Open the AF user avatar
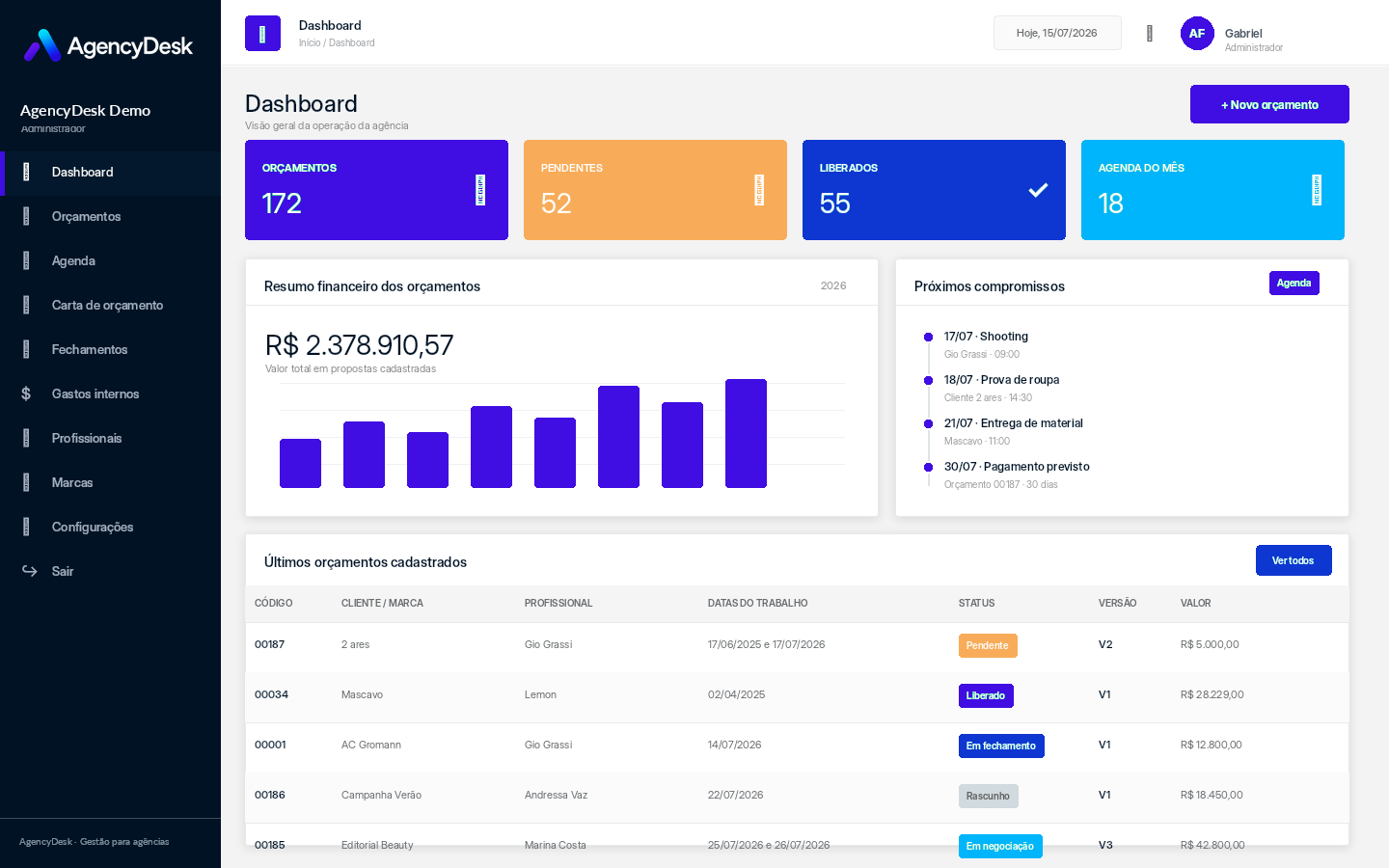 1197,33
